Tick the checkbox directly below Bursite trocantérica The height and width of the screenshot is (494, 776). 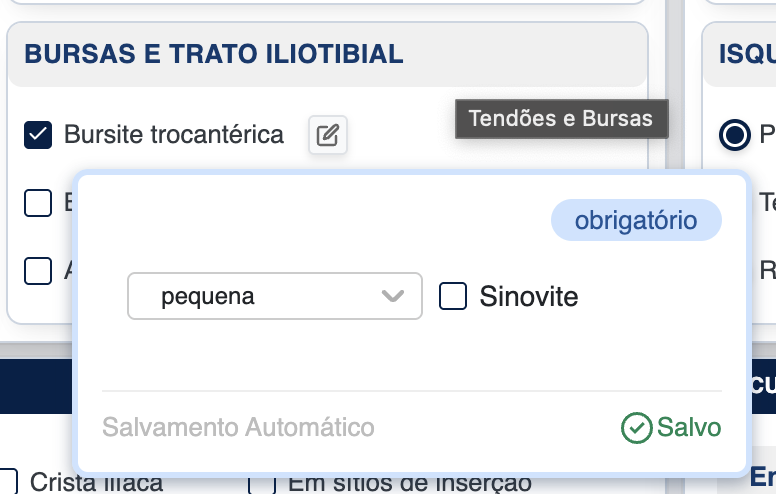38,203
